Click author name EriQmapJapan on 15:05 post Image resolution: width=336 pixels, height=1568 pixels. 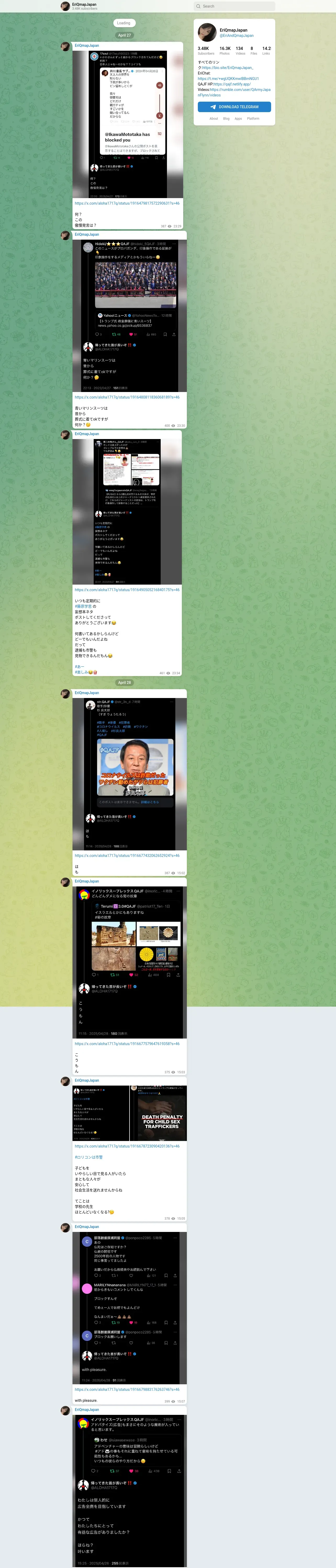pos(87,1080)
